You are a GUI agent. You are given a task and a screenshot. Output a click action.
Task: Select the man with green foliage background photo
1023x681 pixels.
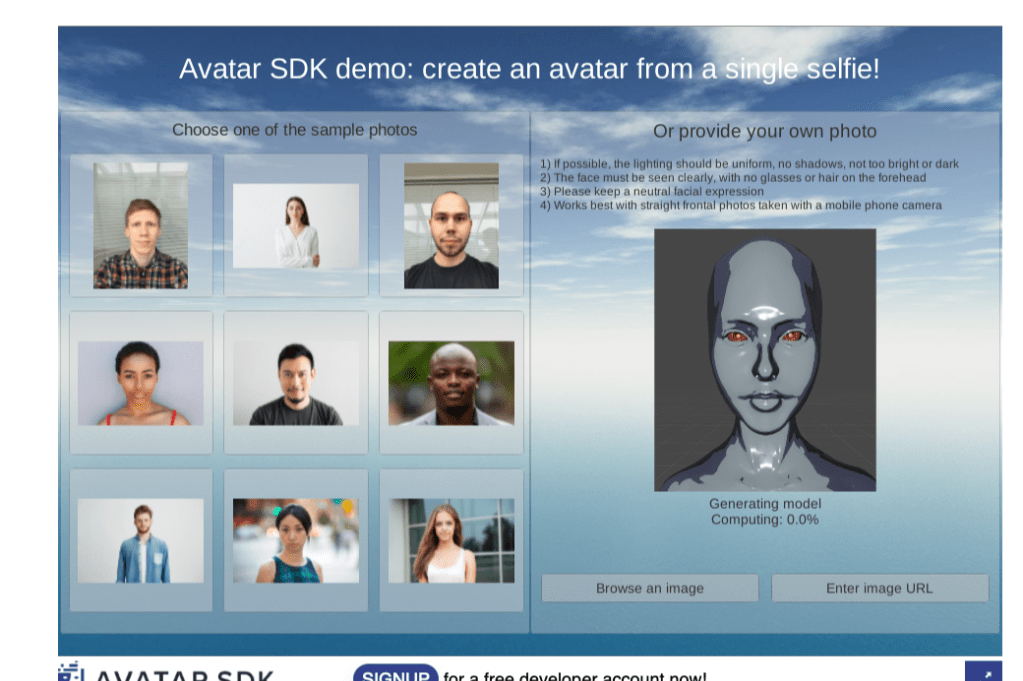click(451, 383)
